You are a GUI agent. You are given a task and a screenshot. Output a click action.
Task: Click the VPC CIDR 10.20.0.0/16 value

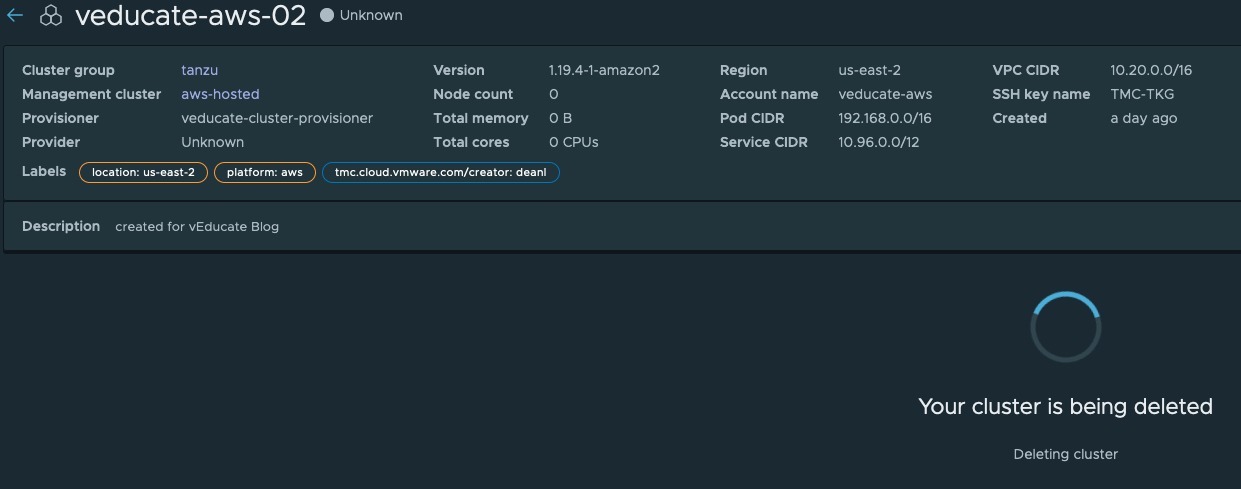1151,70
